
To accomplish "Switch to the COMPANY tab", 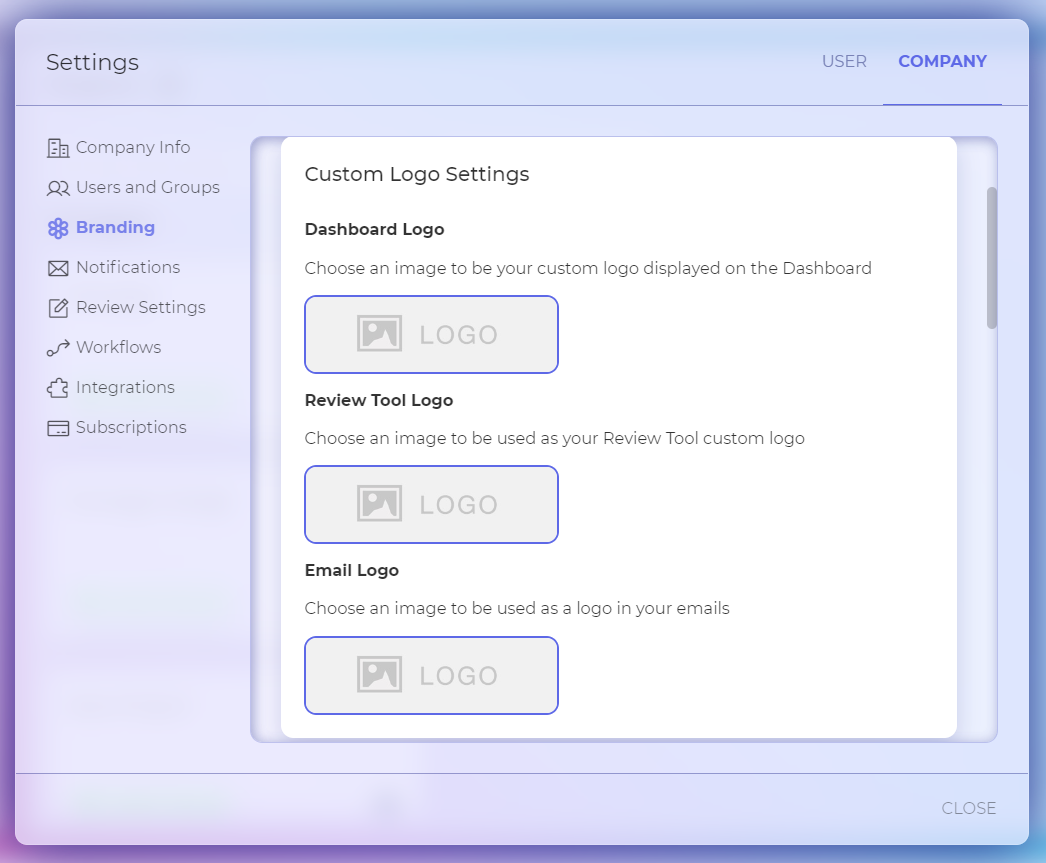I will [x=942, y=61].
